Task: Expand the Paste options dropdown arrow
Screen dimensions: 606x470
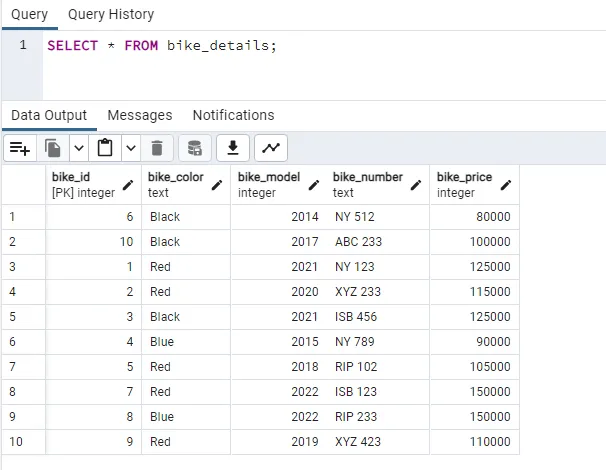Action: [x=131, y=148]
